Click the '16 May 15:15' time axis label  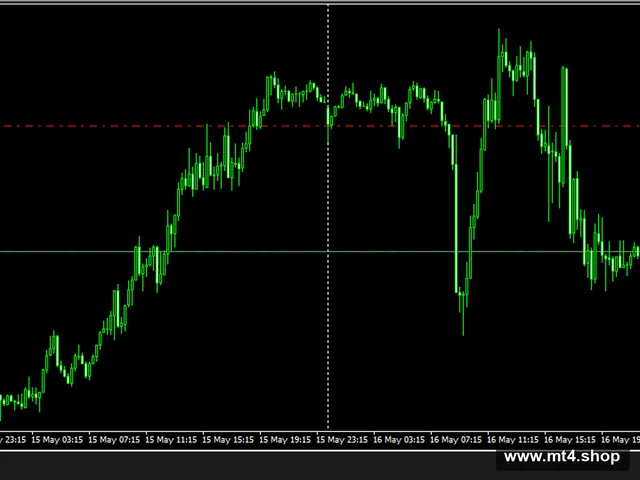coord(570,440)
